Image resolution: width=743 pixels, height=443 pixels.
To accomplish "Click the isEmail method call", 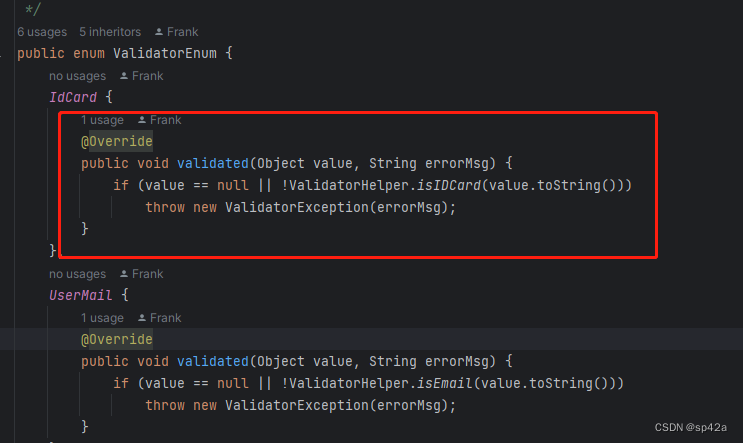I will (444, 383).
